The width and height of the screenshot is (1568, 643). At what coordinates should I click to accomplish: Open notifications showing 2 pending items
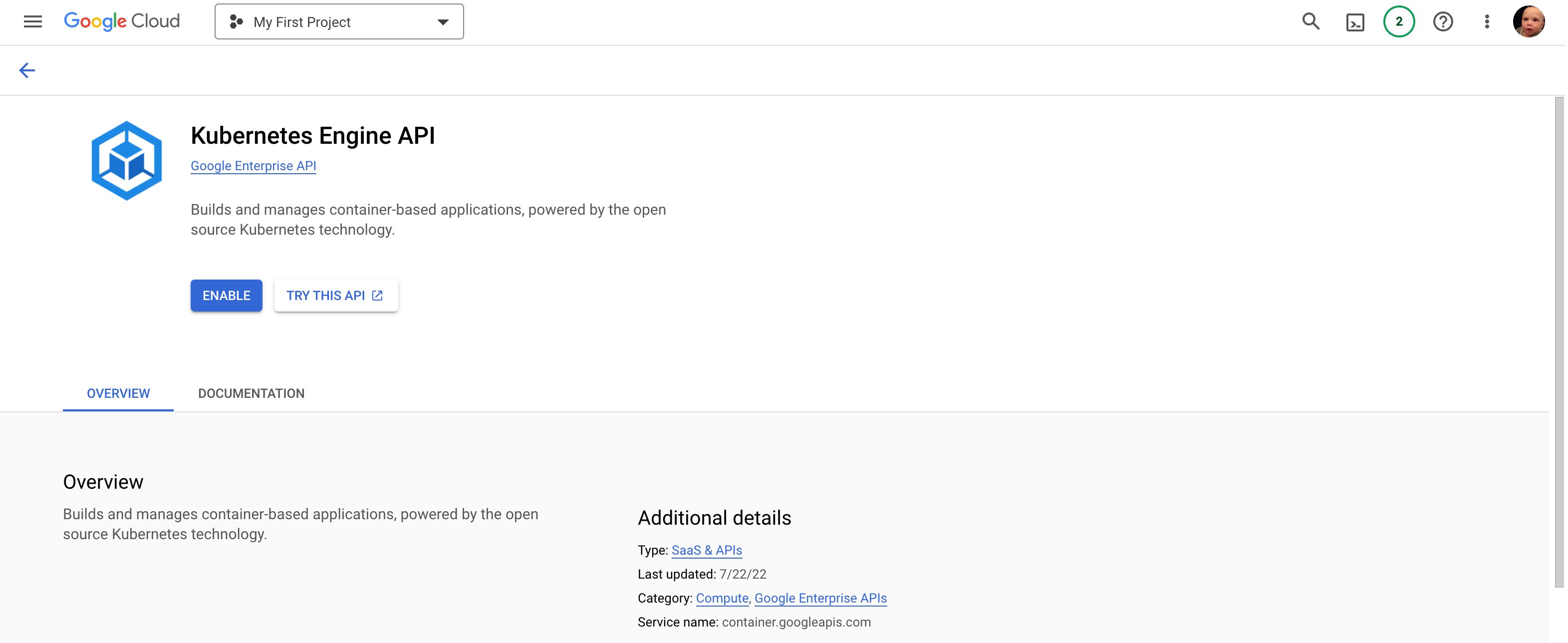1399,21
